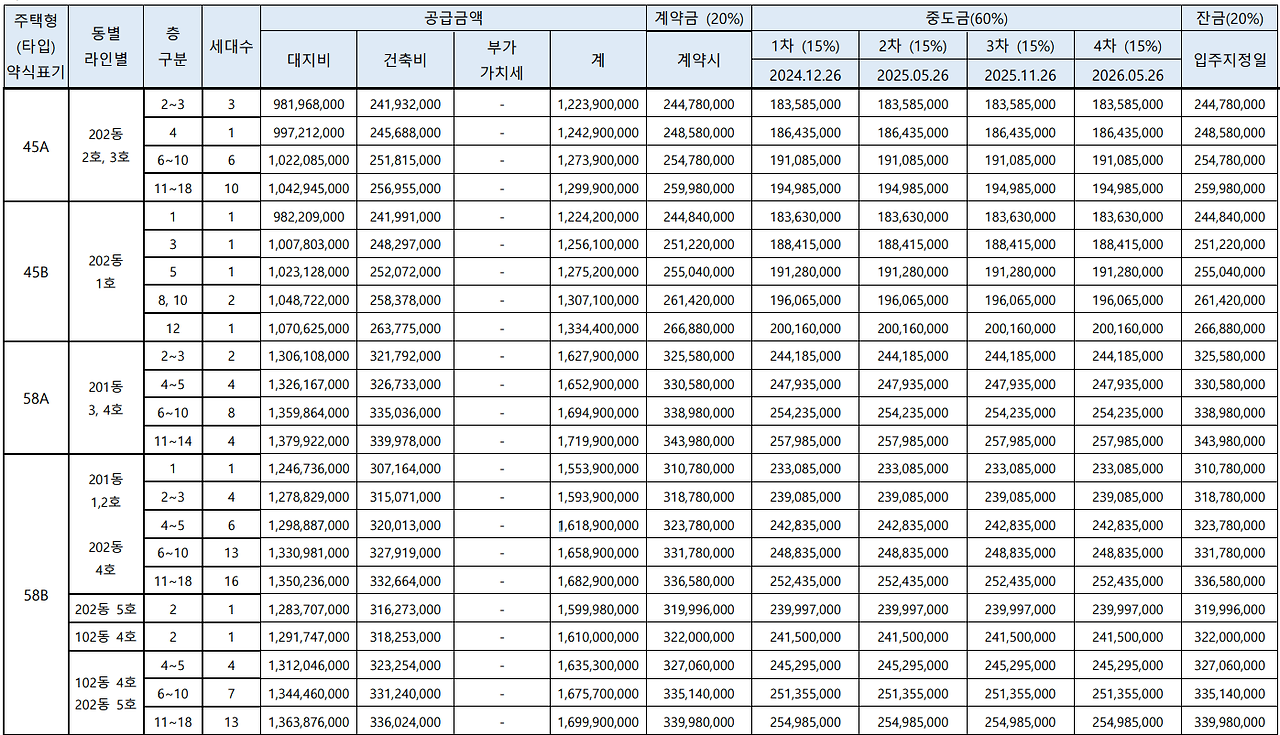Click the 동별 라인별 header
The image size is (1280, 735).
(107, 46)
